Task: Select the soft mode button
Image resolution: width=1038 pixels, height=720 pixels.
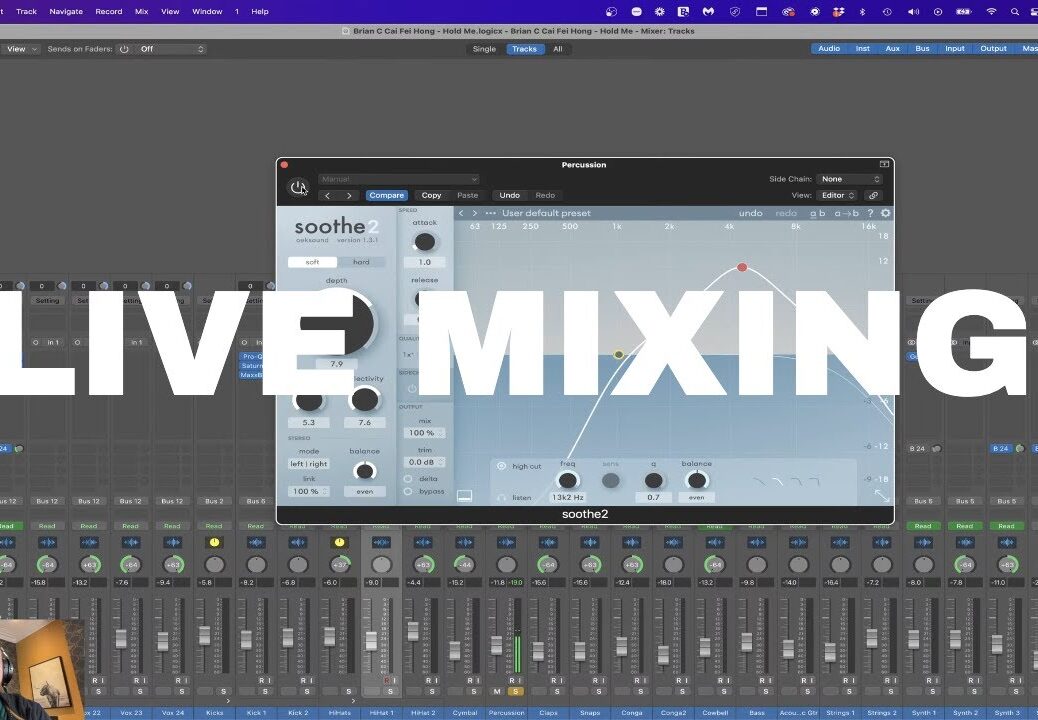Action: pos(312,262)
